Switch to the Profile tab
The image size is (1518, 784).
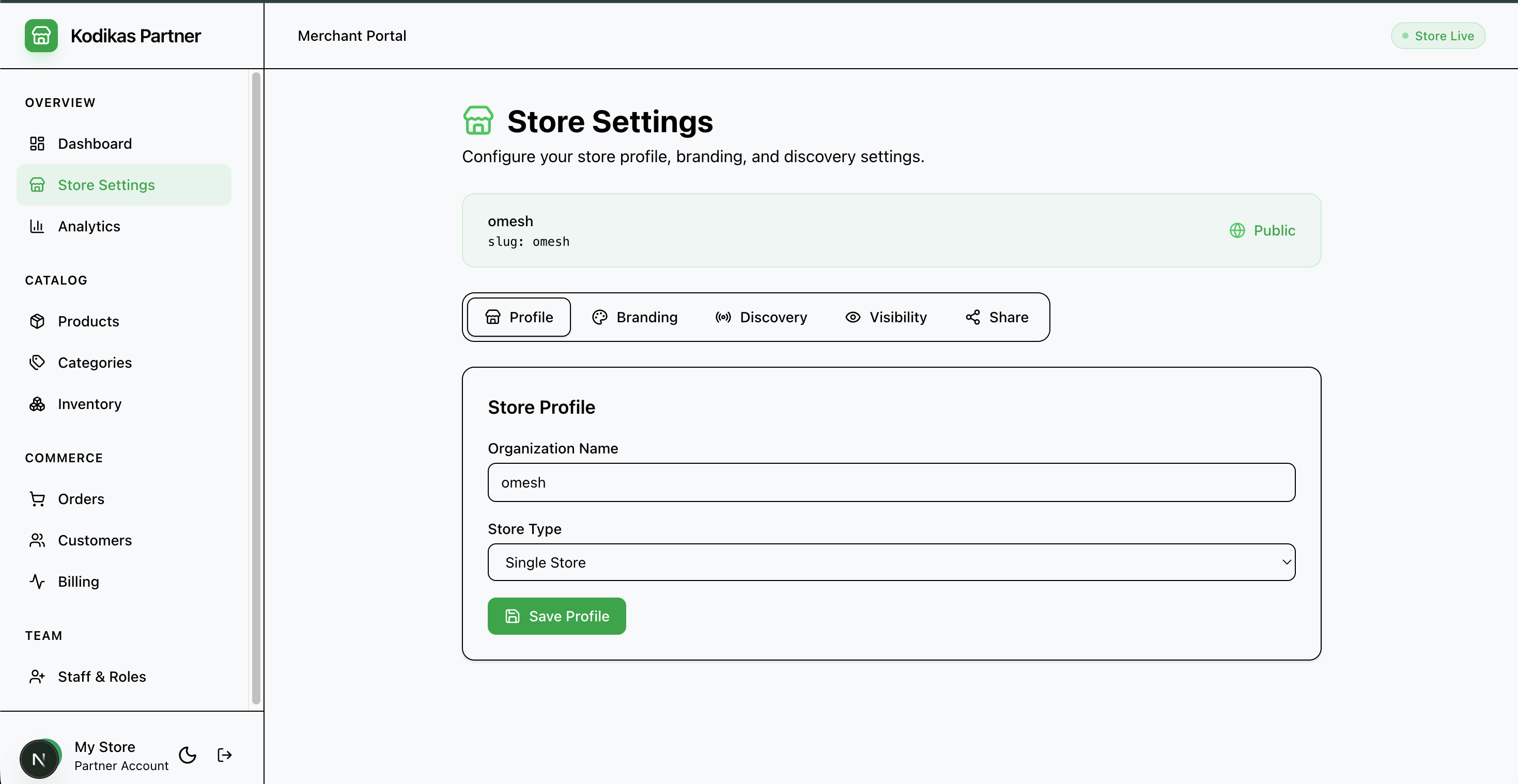(519, 318)
